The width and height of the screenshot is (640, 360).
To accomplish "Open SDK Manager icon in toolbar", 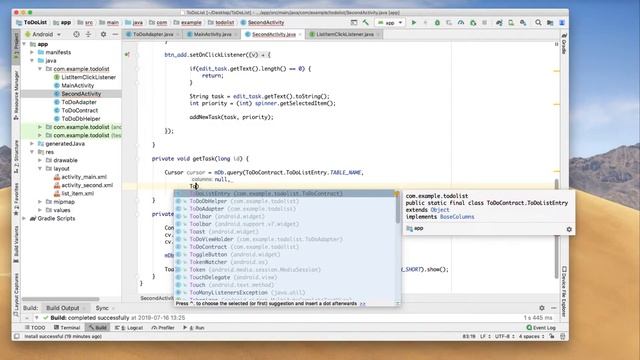I will pos(523,23).
